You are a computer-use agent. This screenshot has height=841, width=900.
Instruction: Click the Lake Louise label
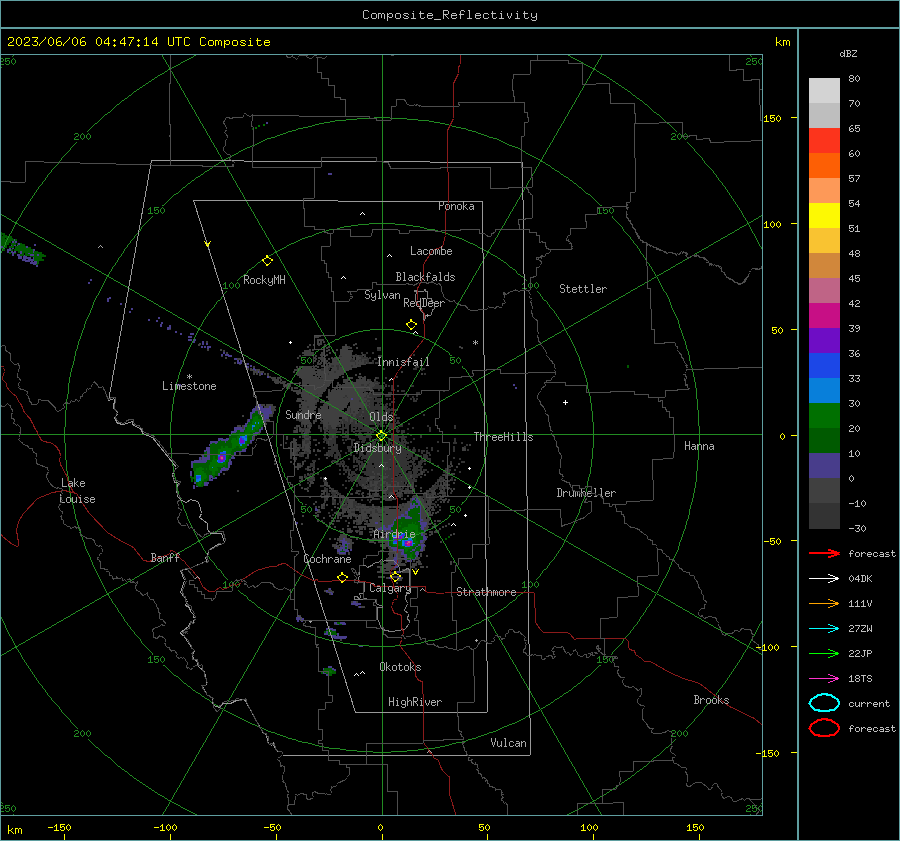point(78,491)
